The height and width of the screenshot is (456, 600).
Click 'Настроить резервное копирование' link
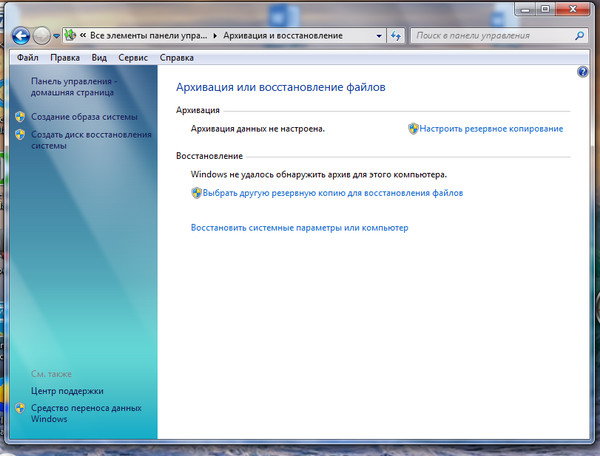tap(491, 129)
